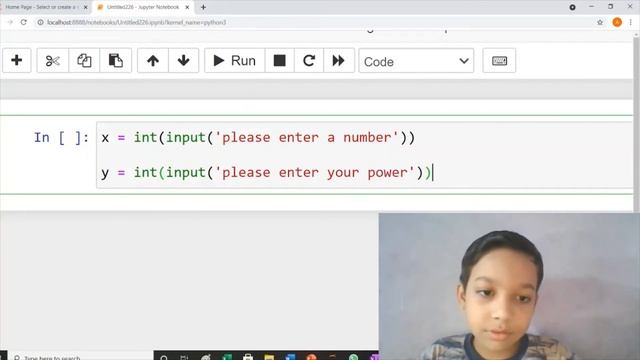The height and width of the screenshot is (360, 640).
Task: Restart the kernel with circular arrow icon
Action: pos(309,60)
